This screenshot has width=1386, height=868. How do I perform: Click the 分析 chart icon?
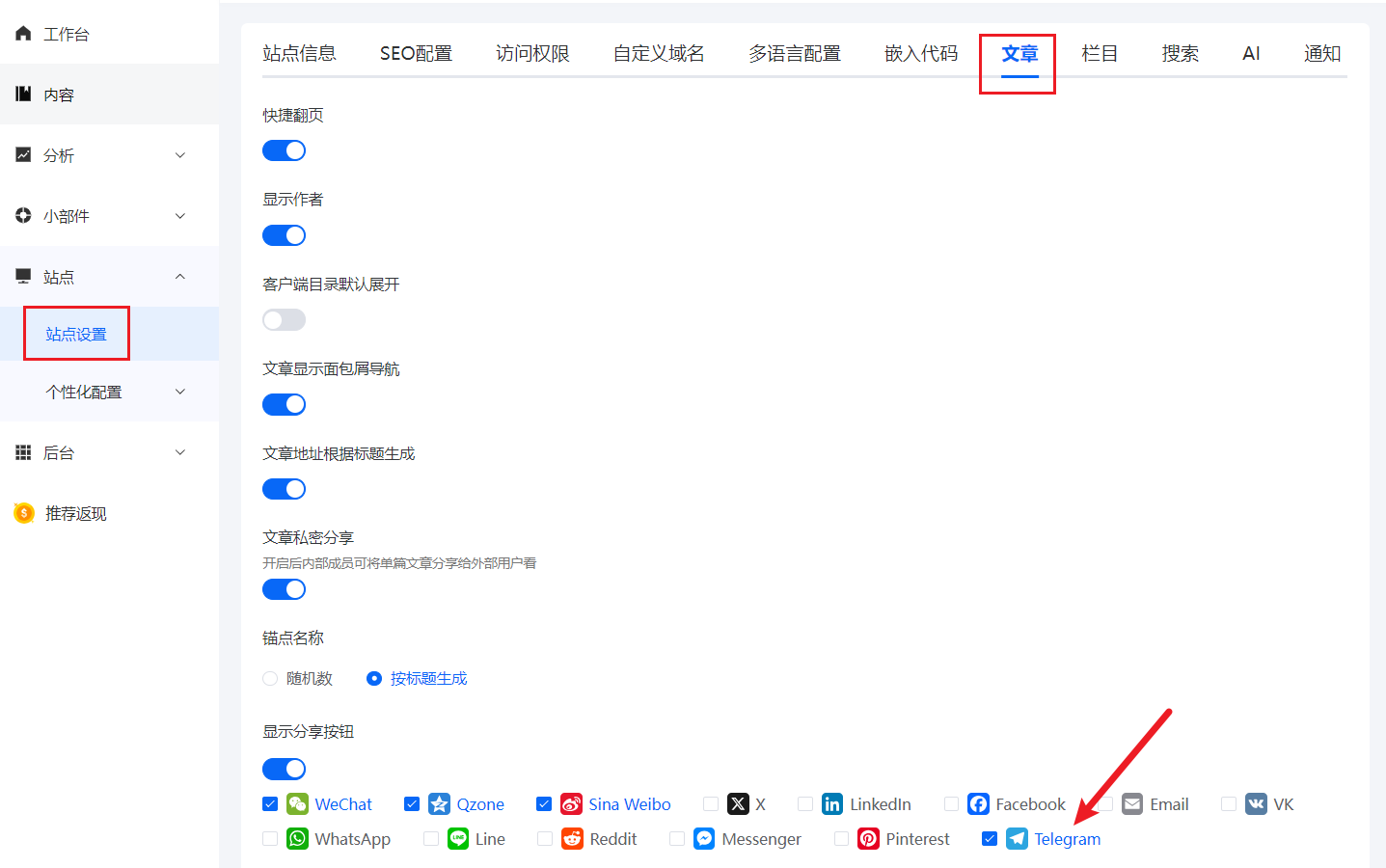click(23, 154)
